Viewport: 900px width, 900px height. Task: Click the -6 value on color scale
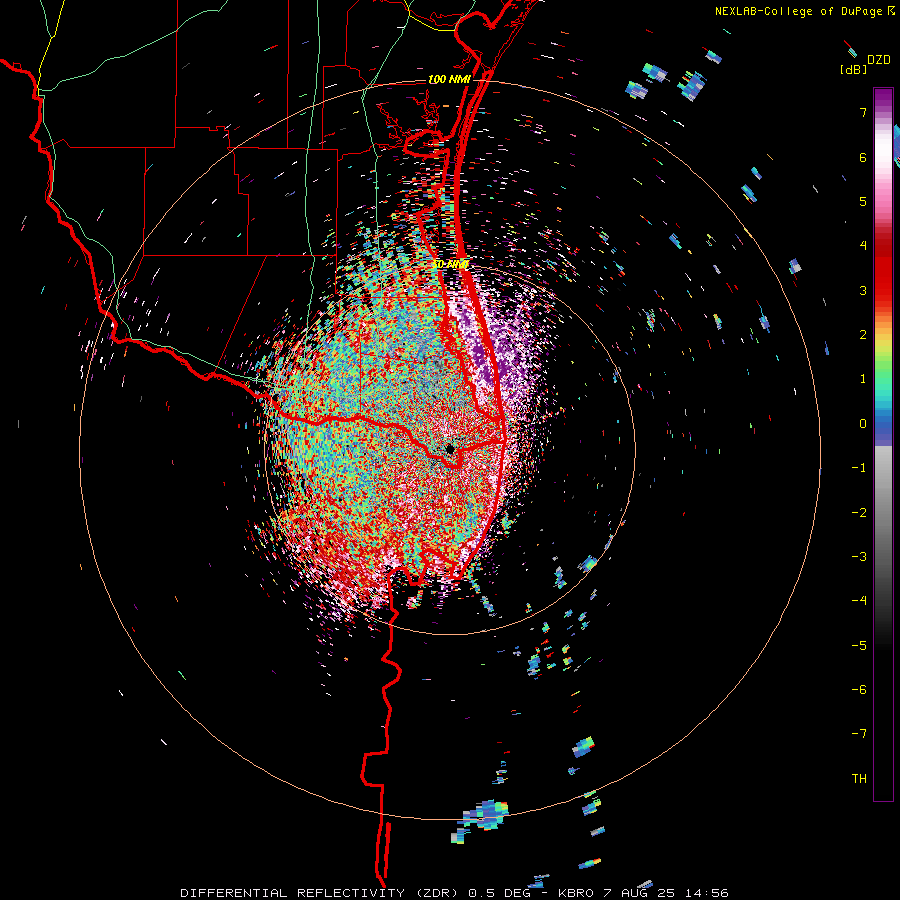pyautogui.click(x=859, y=689)
